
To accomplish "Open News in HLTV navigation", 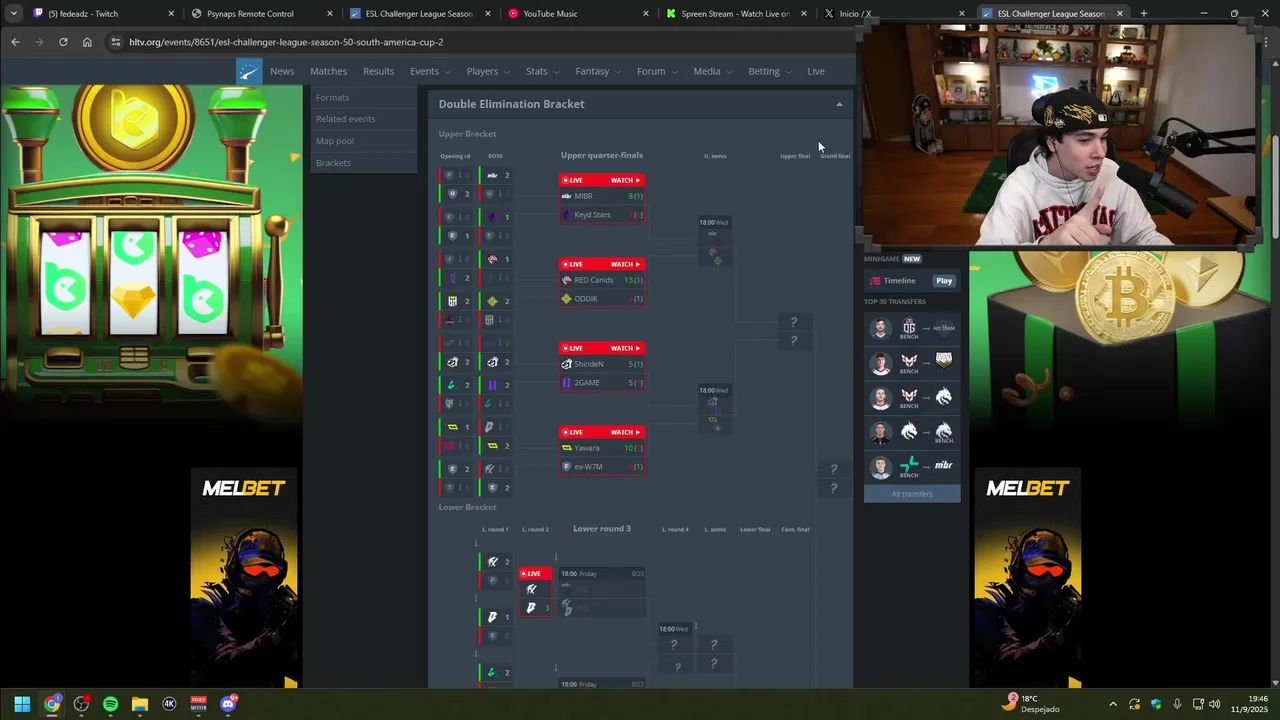I will 282,71.
